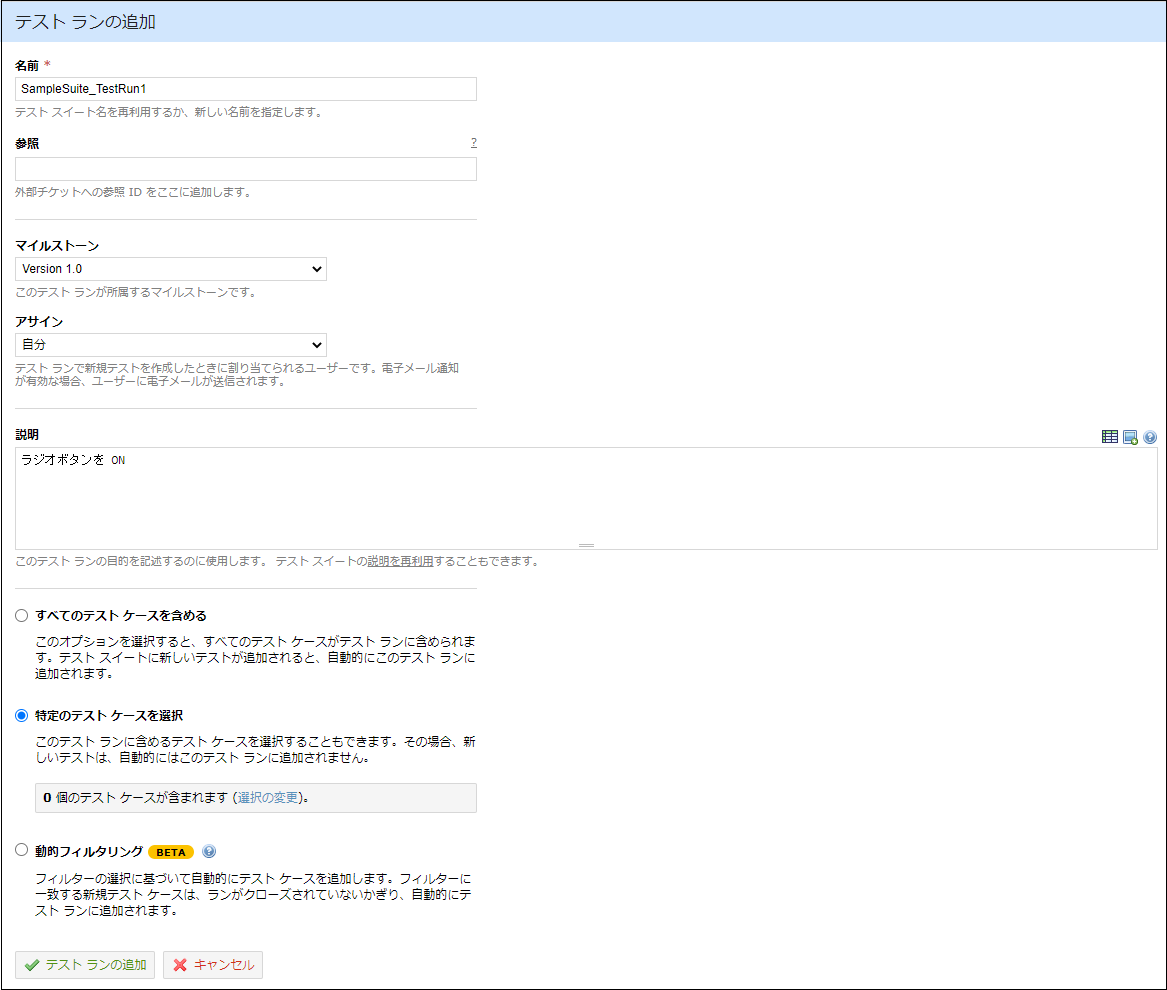
Task: Click the green checkmark on テスト ランの追加
Action: pyautogui.click(x=33, y=964)
